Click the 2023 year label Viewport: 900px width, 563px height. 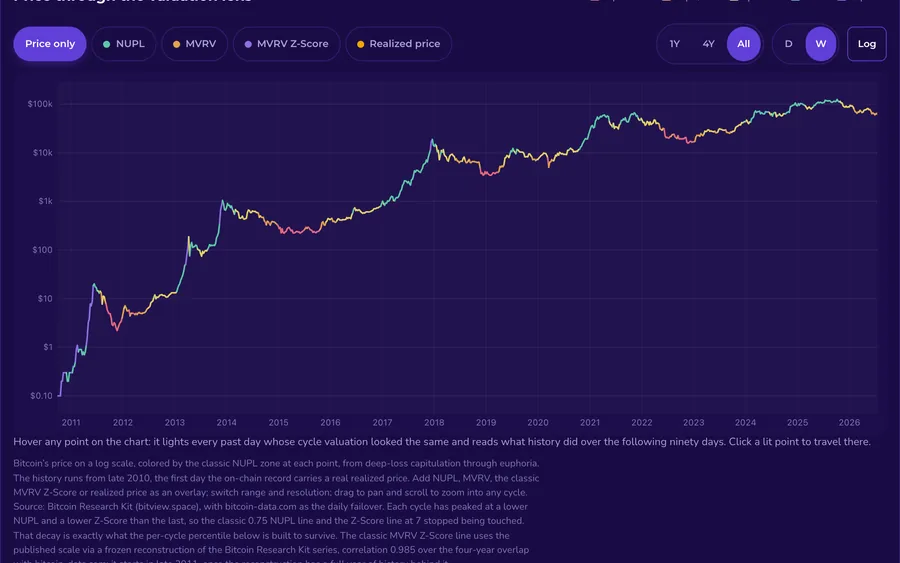pyautogui.click(x=693, y=422)
